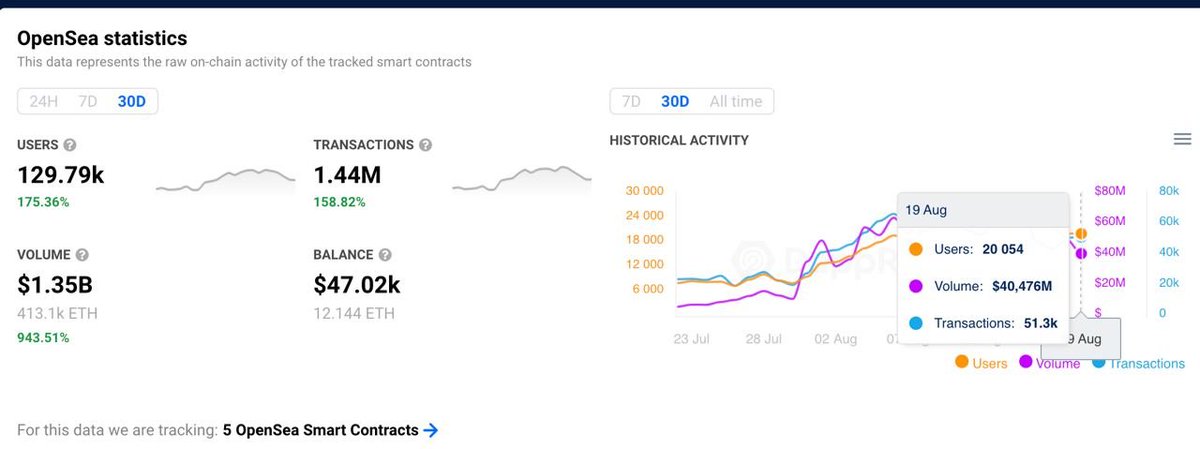Click the 1.44M transactions value
The height and width of the screenshot is (449, 1200).
[x=347, y=175]
